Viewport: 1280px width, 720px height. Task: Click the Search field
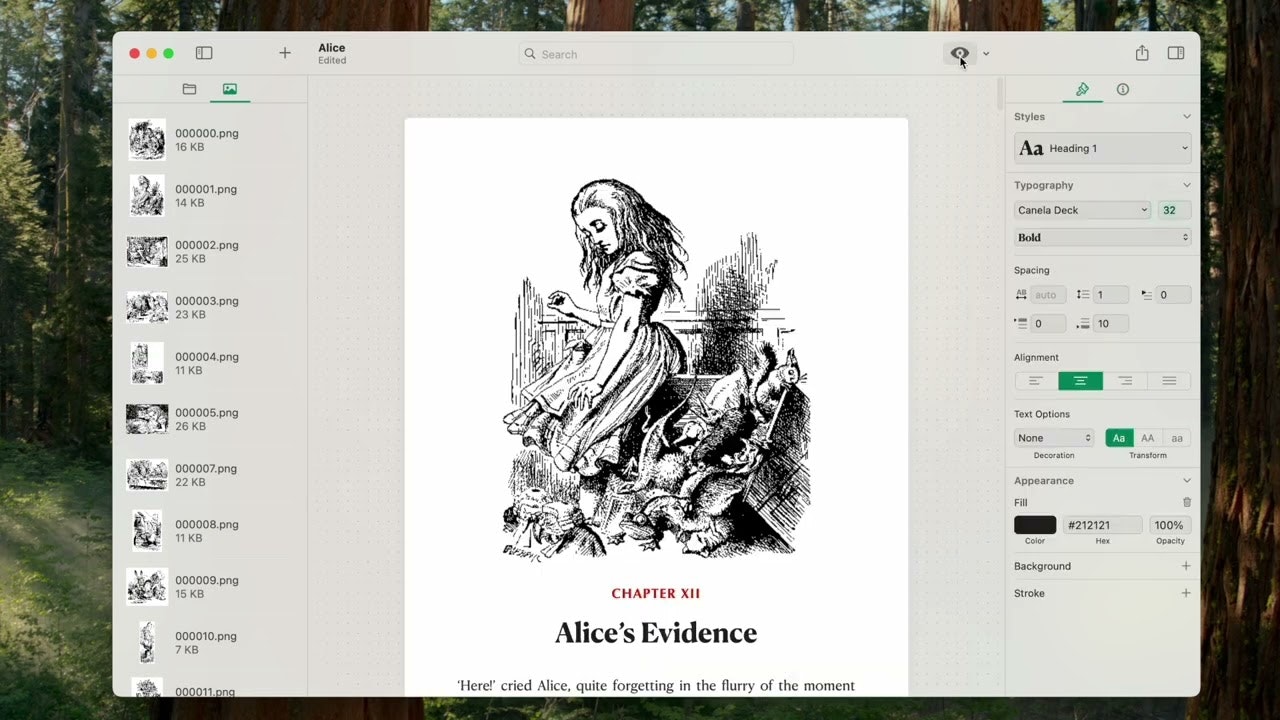656,54
